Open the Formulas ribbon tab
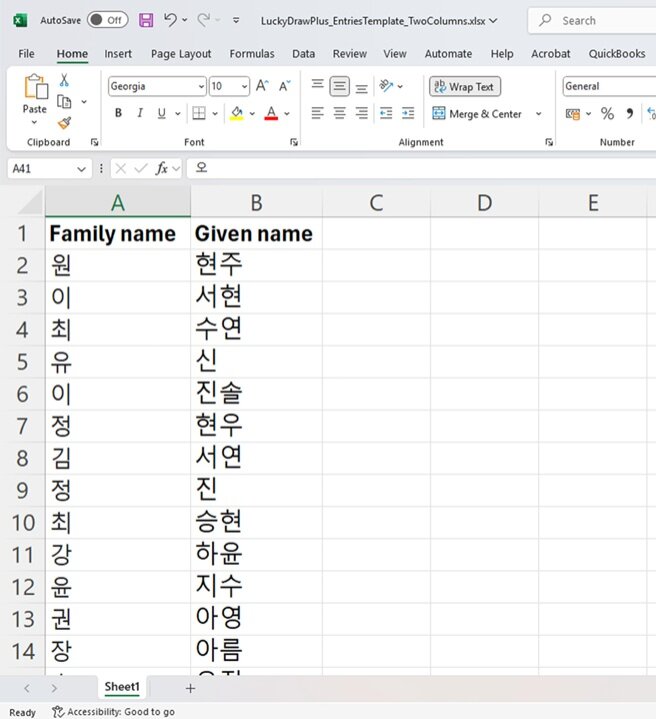This screenshot has height=719, width=656. point(252,54)
